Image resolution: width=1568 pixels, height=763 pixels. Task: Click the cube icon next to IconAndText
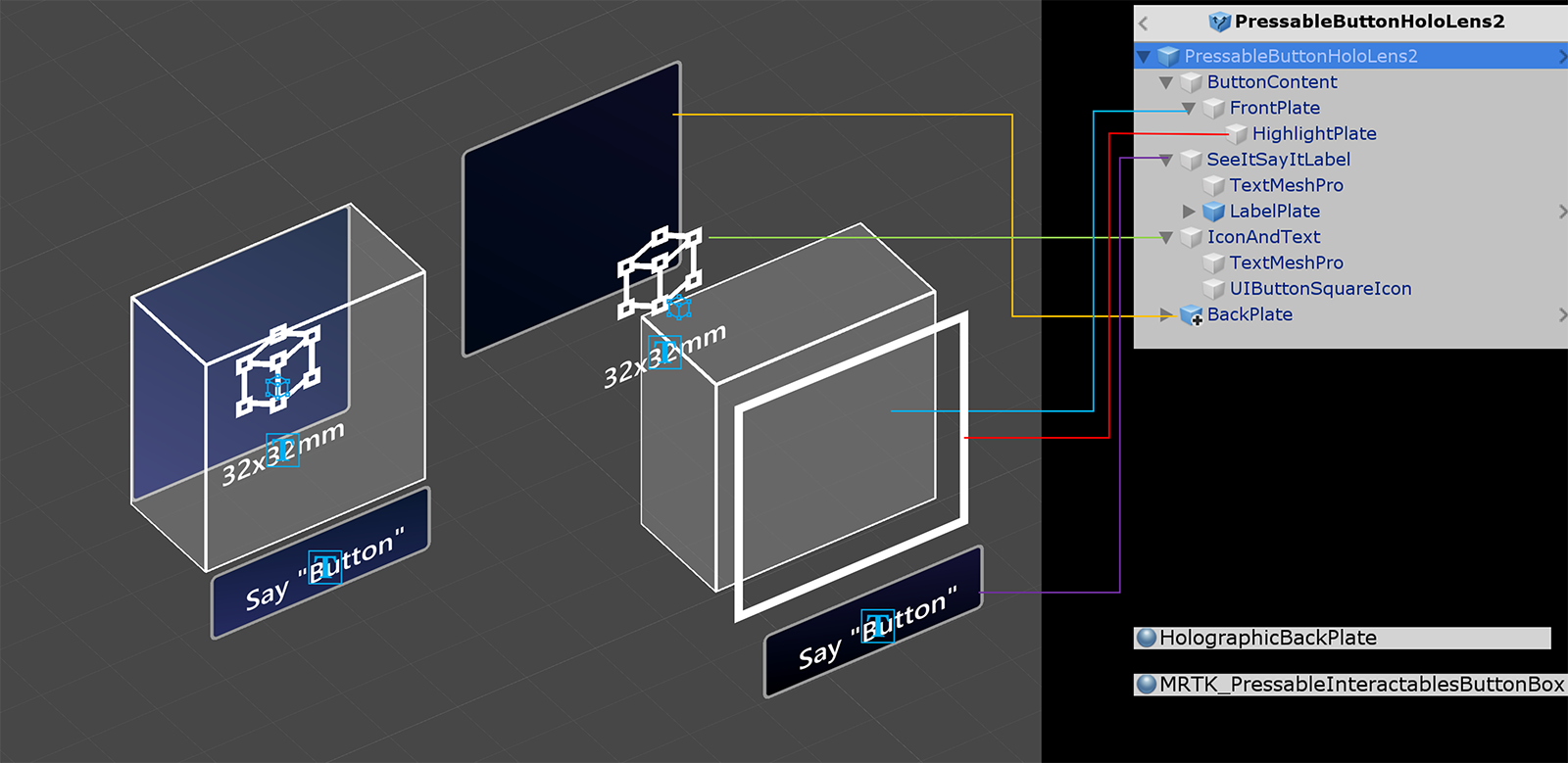(x=1191, y=237)
